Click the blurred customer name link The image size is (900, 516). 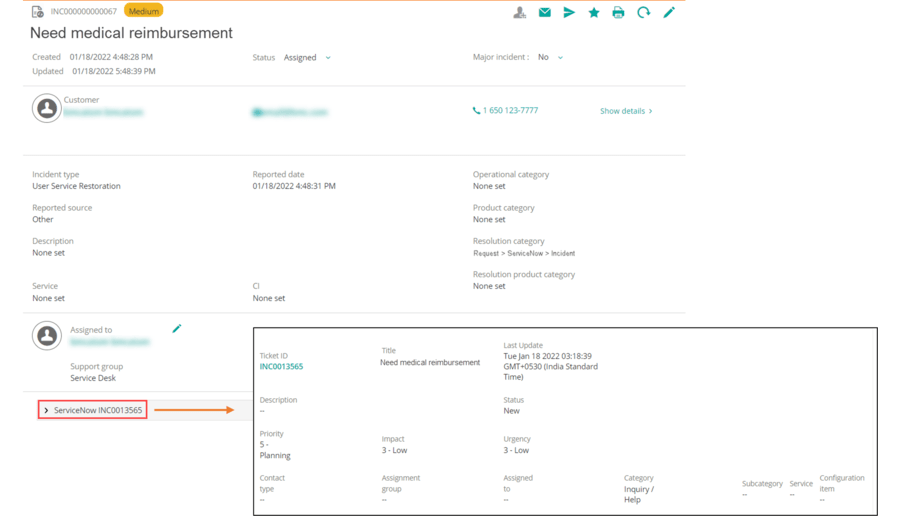click(x=103, y=113)
